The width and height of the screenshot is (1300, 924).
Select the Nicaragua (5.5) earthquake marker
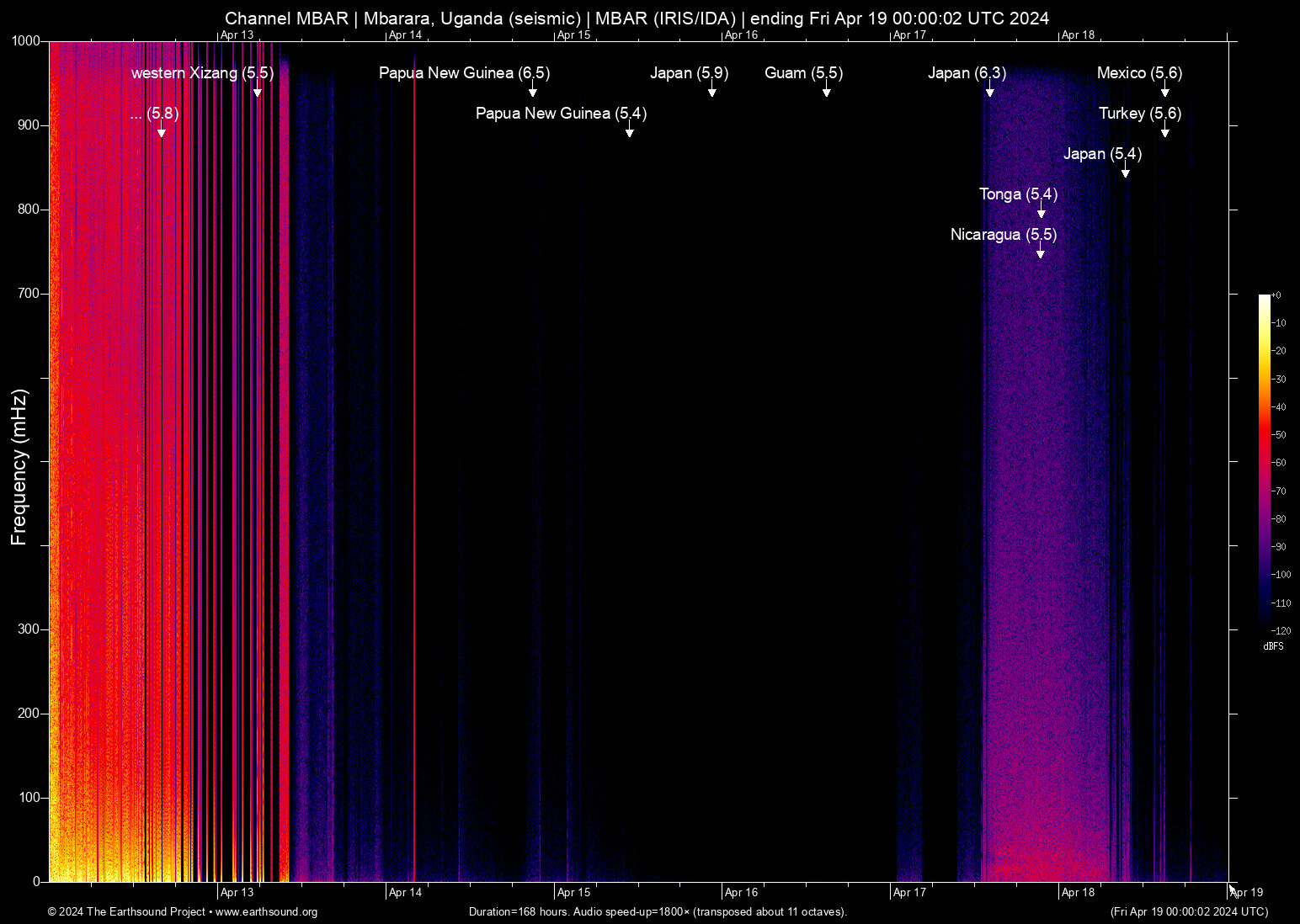tap(1002, 236)
